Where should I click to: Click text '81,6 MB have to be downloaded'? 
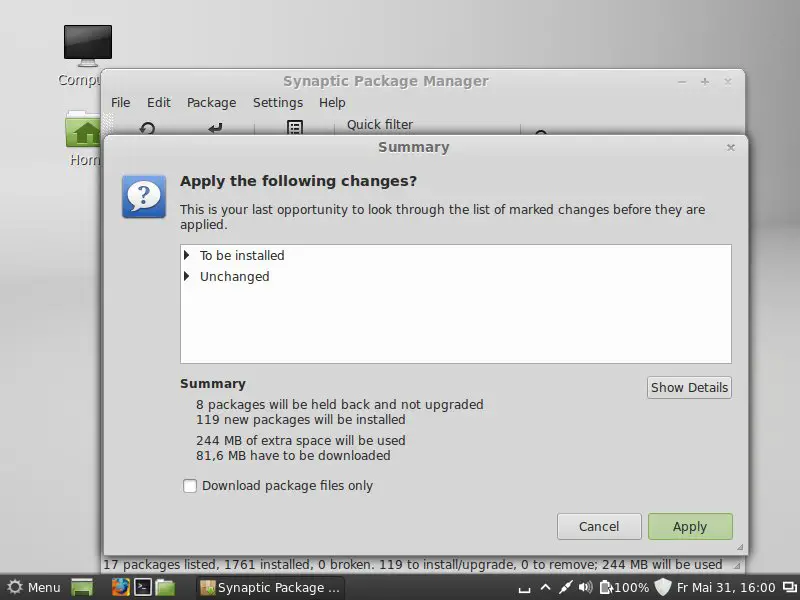pyautogui.click(x=293, y=456)
